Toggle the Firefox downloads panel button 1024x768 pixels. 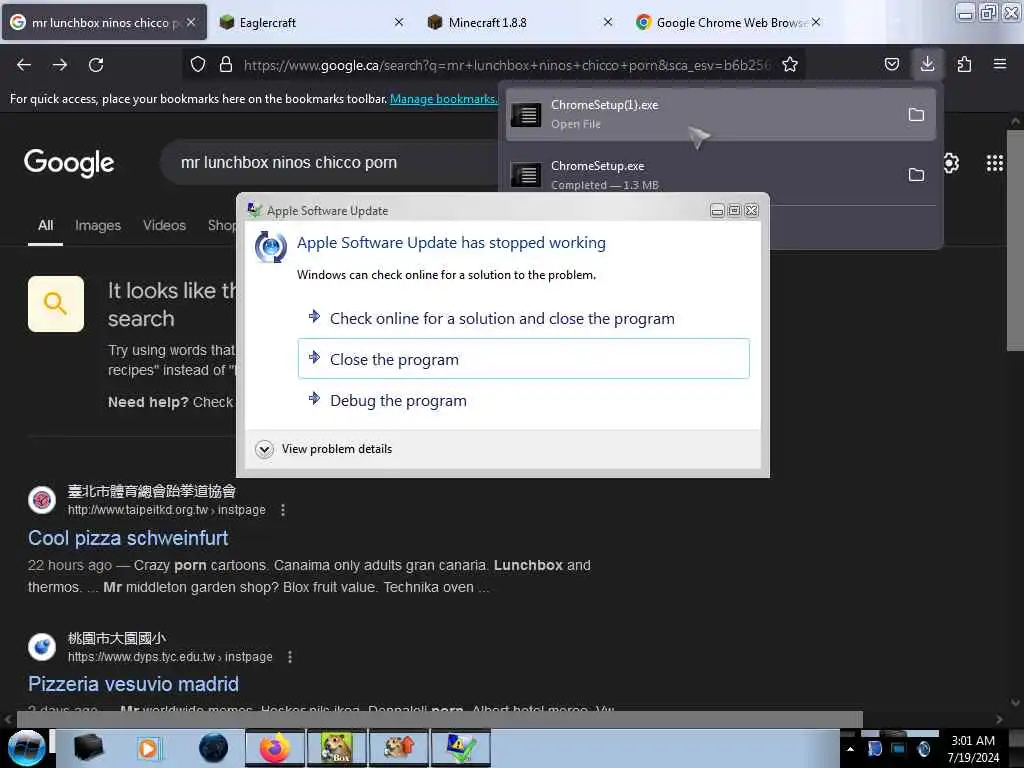point(927,64)
